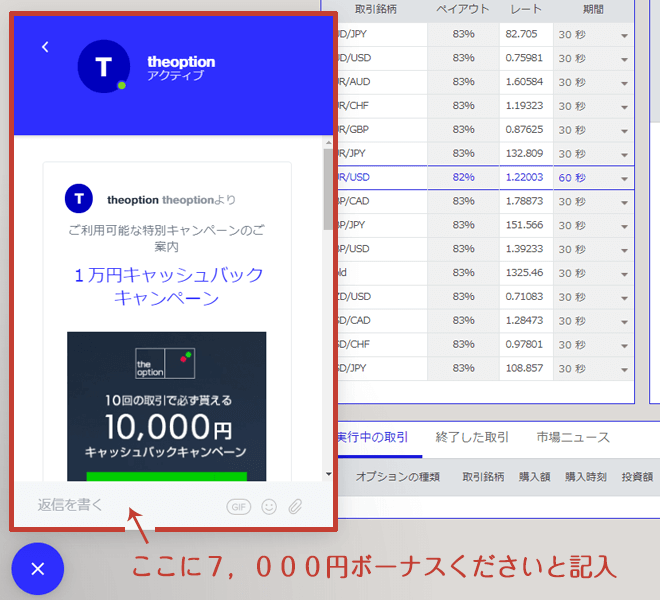Click the rate value 108.857

(x=524, y=368)
